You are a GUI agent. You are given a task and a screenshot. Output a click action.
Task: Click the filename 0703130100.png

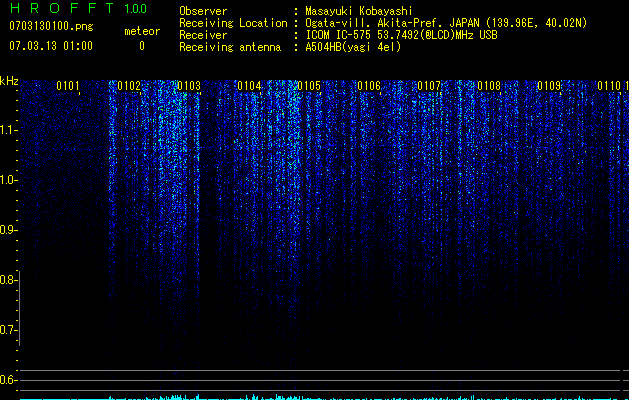coord(51,26)
